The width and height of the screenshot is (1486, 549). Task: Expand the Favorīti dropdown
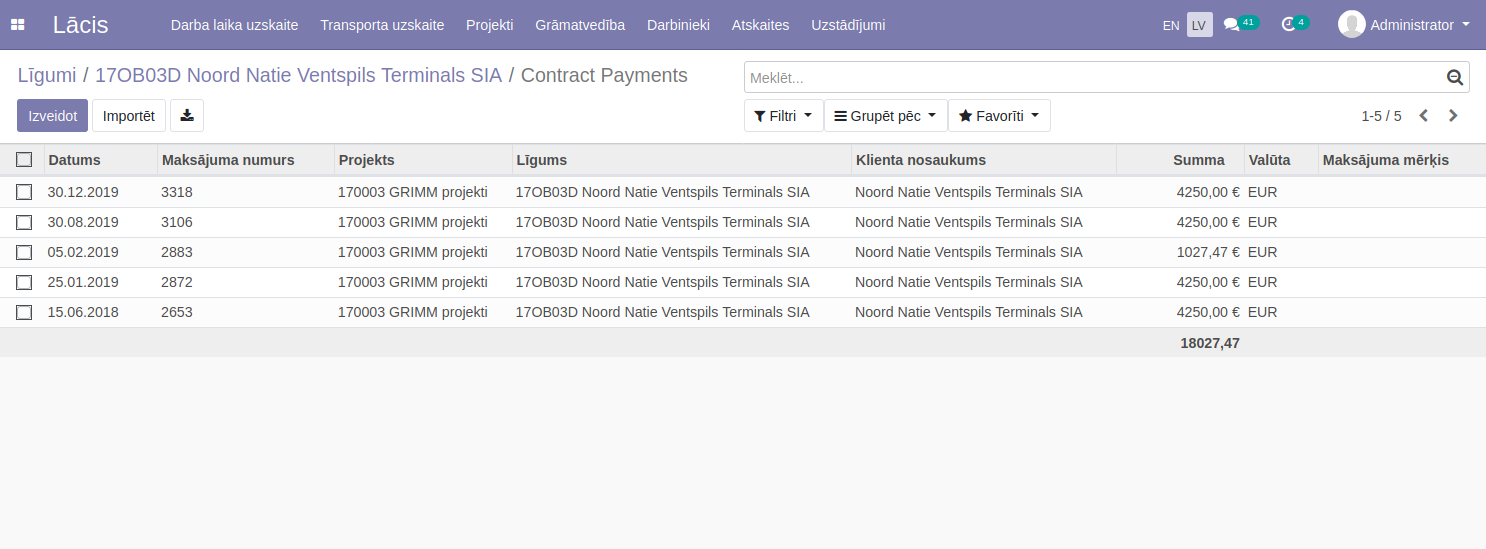pos(998,116)
